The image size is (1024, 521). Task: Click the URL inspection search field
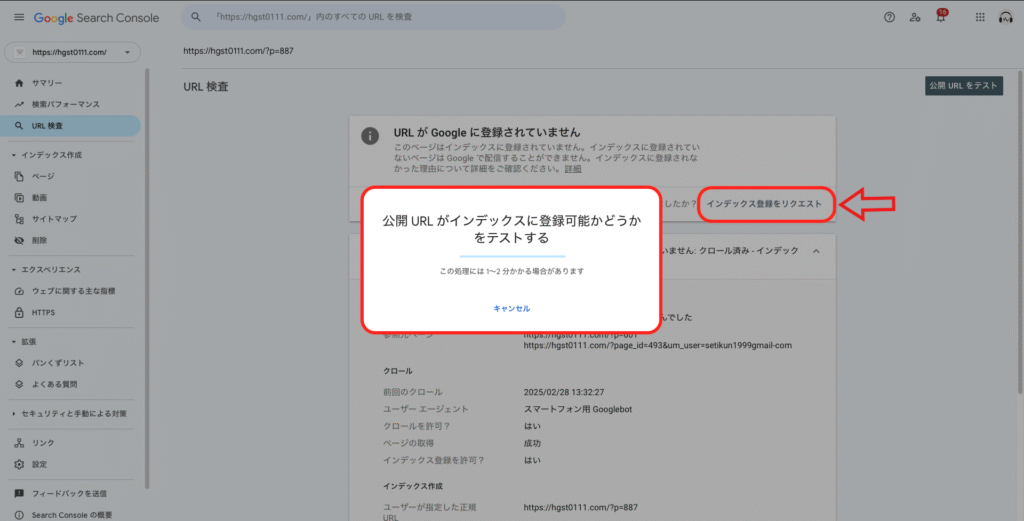click(x=374, y=17)
